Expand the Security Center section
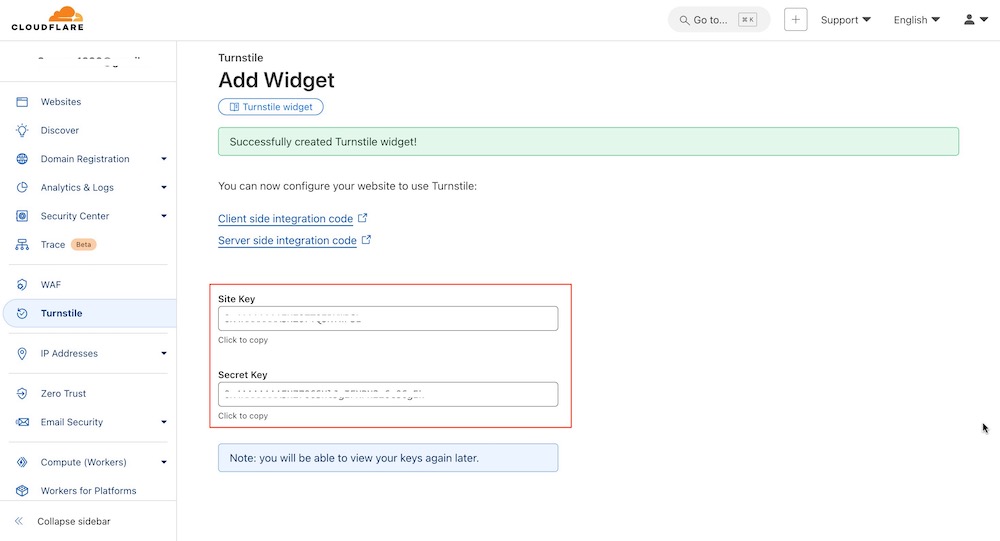The width and height of the screenshot is (1000, 541). click(163, 216)
